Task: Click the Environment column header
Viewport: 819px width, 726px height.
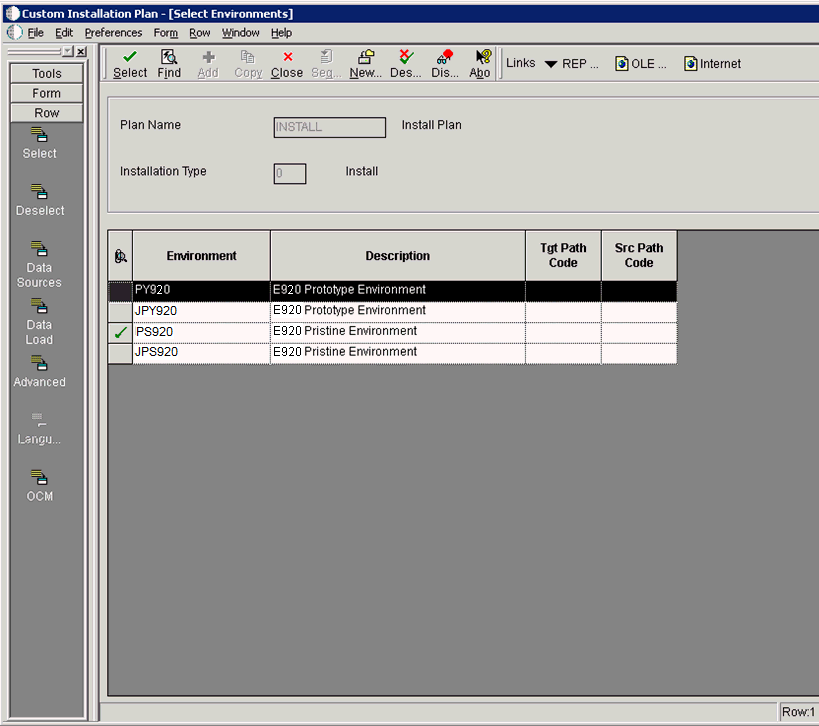Action: coord(201,256)
